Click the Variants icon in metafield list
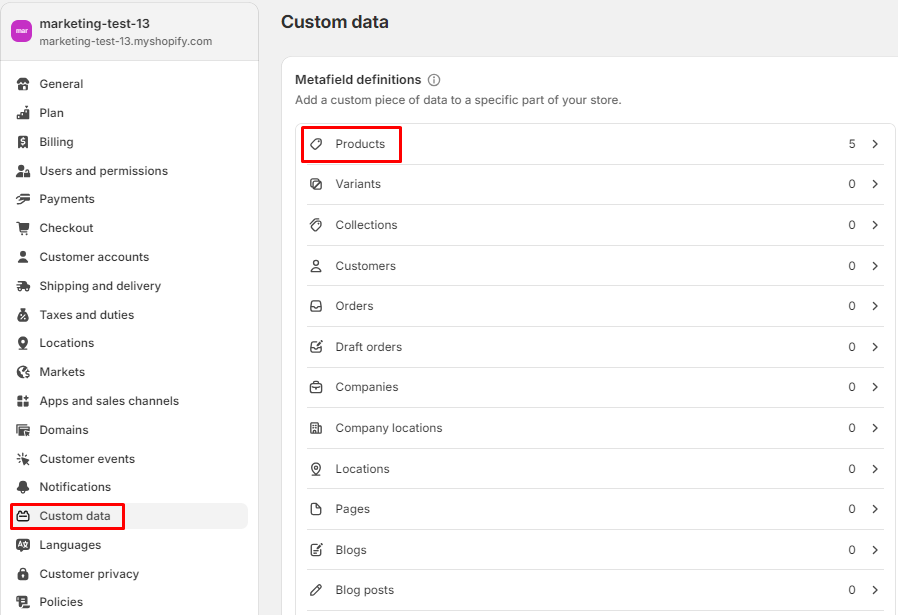Viewport: 898px width, 615px height. click(316, 184)
